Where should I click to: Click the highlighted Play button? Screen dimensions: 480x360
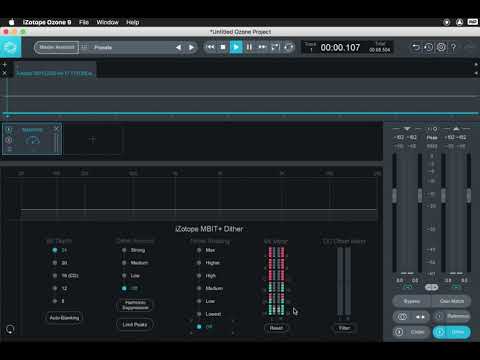click(236, 47)
